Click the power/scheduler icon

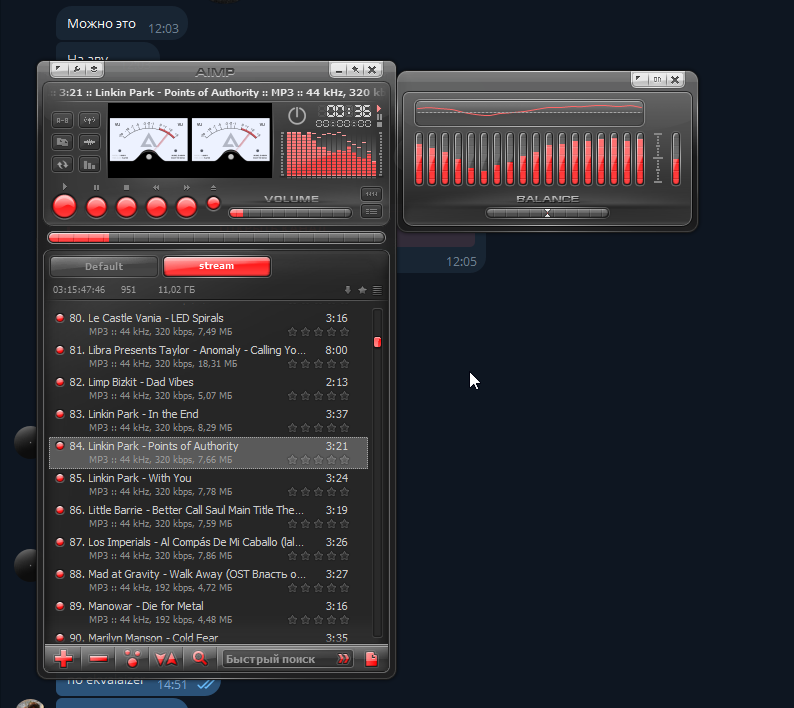(297, 116)
